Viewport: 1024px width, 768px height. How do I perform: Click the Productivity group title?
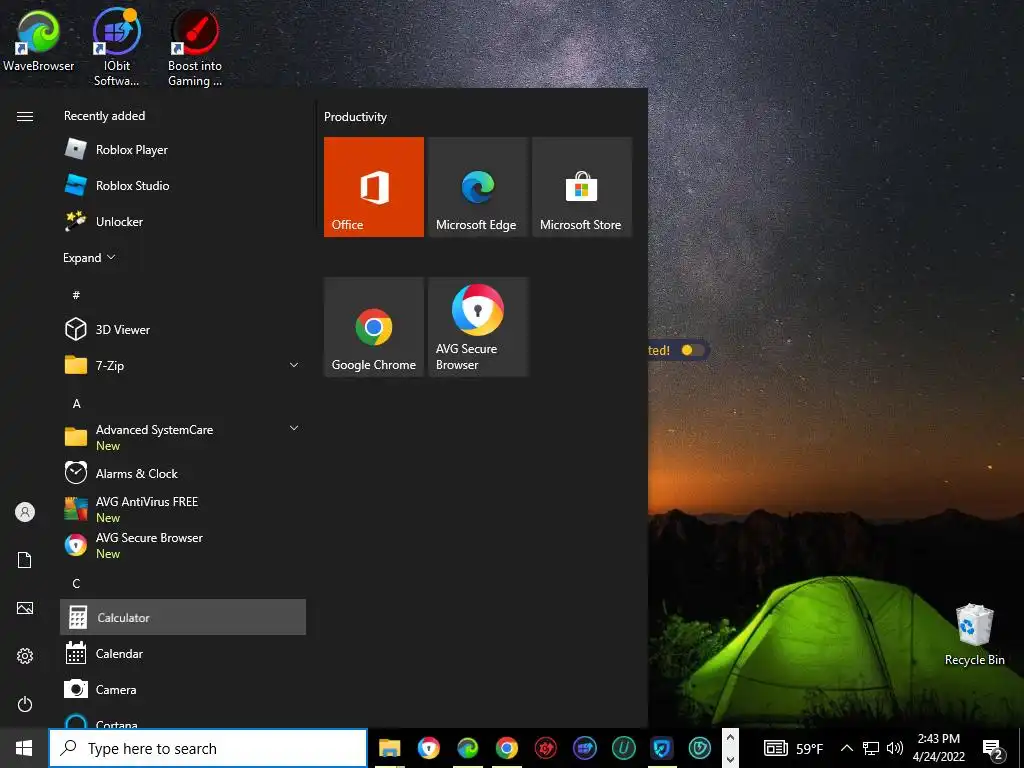pyautogui.click(x=355, y=117)
